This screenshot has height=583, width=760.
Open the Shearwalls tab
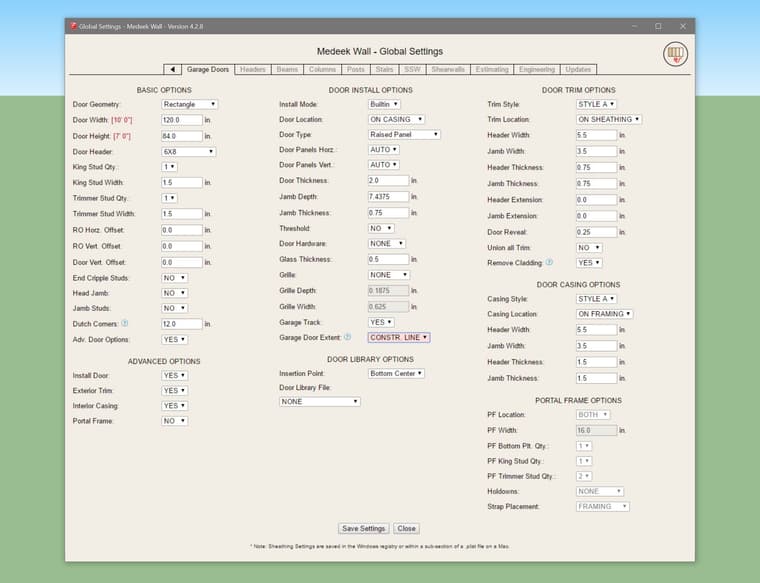(447, 70)
